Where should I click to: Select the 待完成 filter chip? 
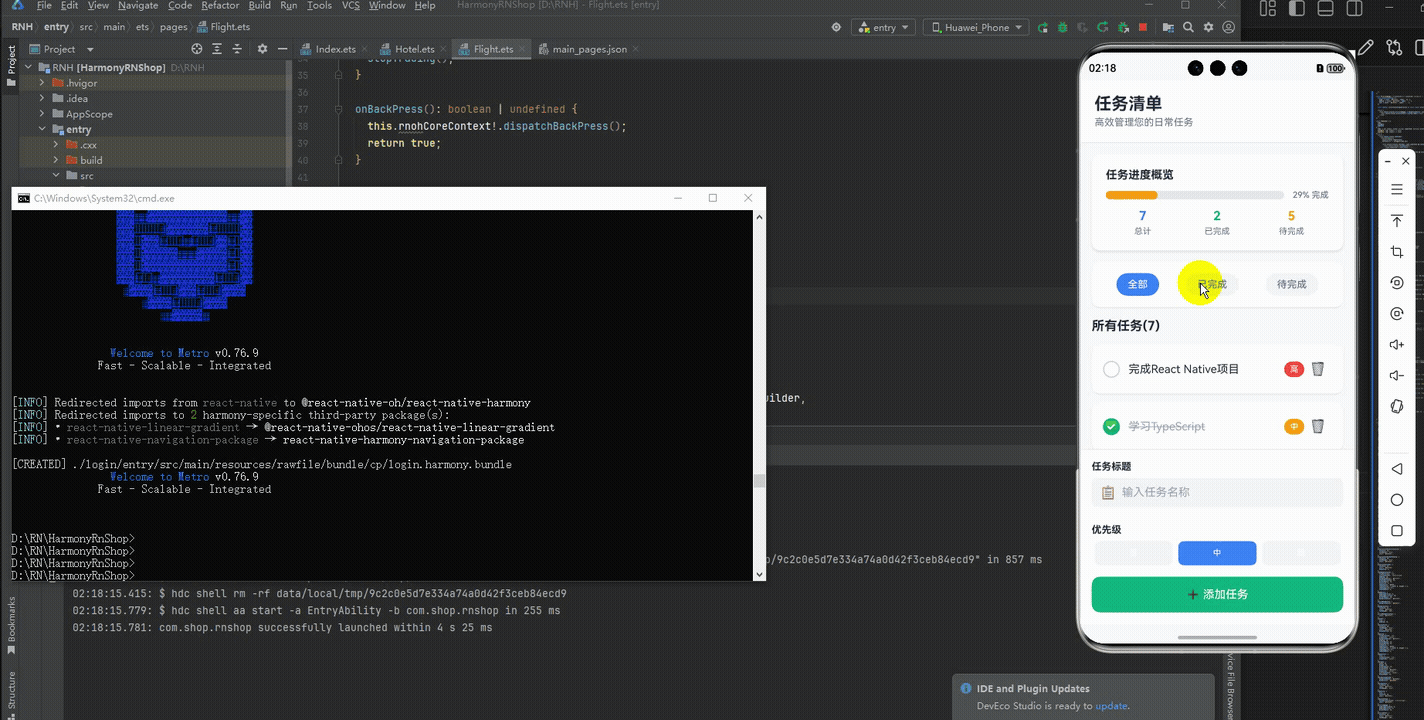(1291, 284)
